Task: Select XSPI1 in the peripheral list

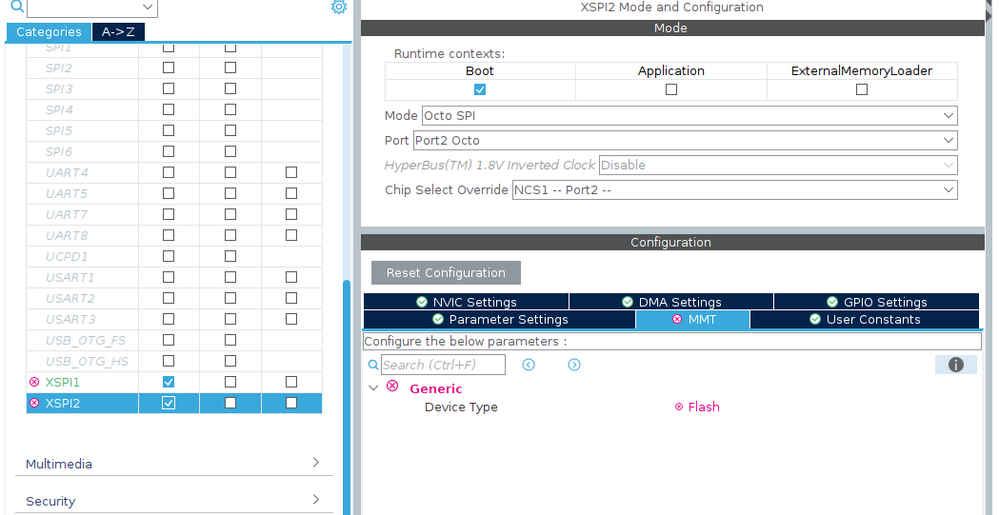Action: [x=62, y=382]
